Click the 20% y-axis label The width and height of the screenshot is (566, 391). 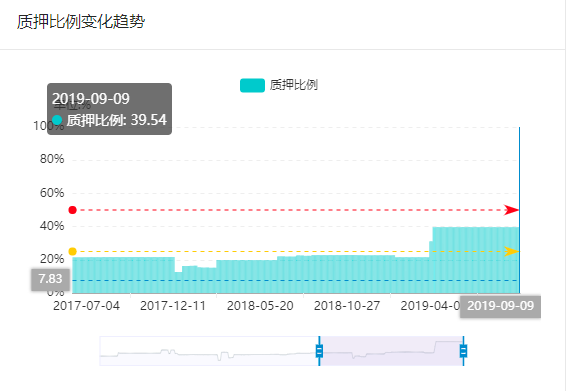[x=52, y=259]
